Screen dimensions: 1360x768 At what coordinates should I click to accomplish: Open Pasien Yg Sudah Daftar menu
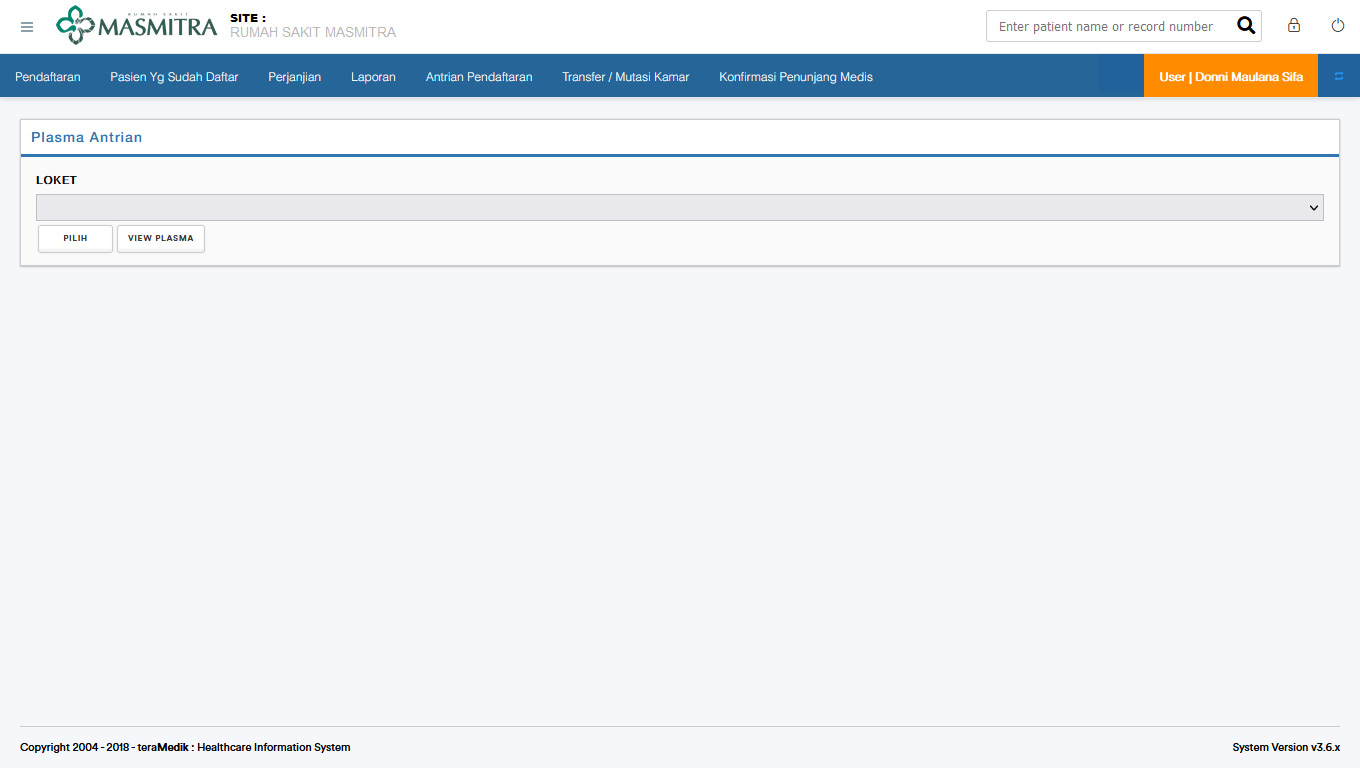[174, 76]
